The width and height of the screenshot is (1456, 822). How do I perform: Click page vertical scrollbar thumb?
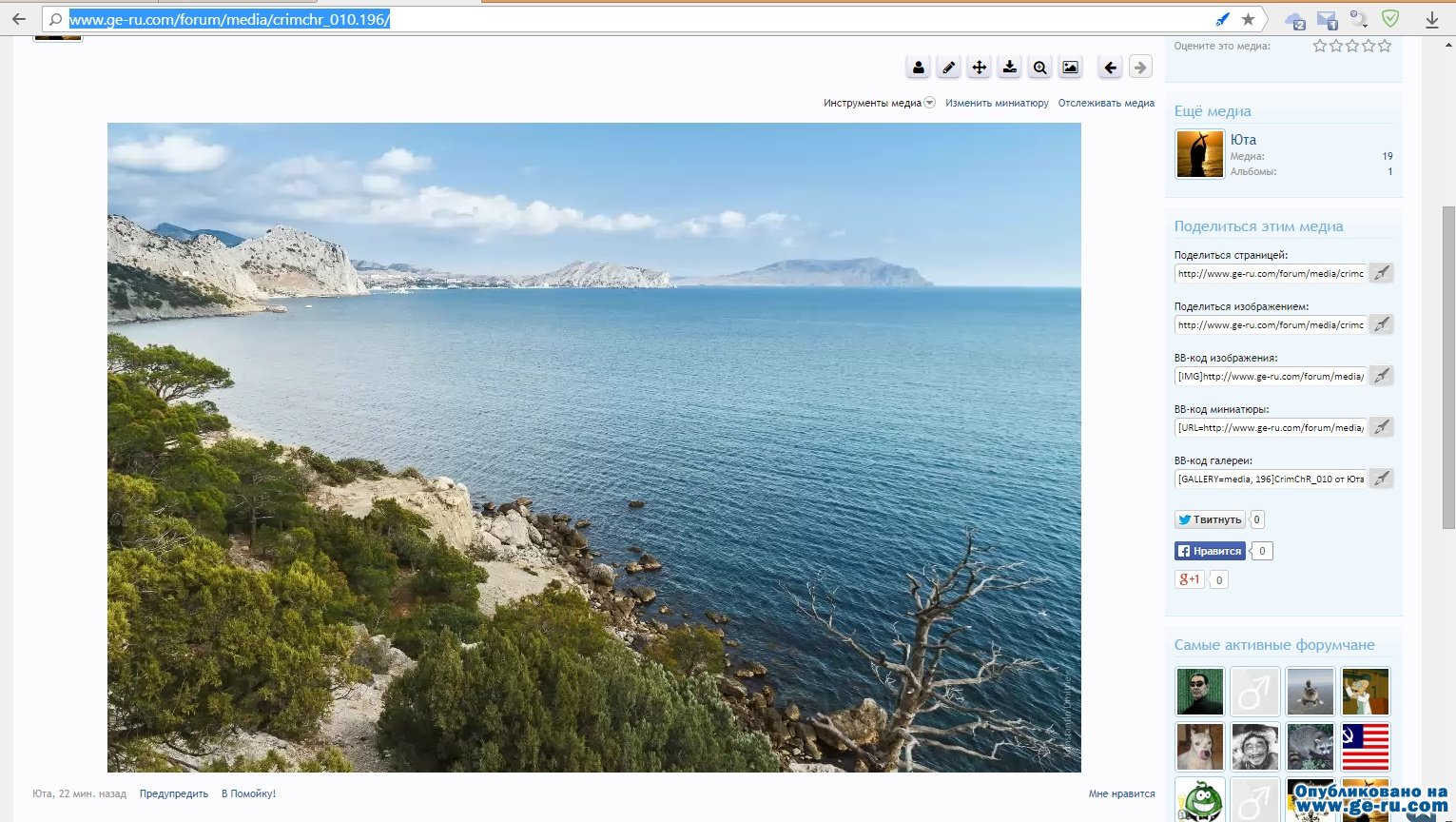(1448, 367)
